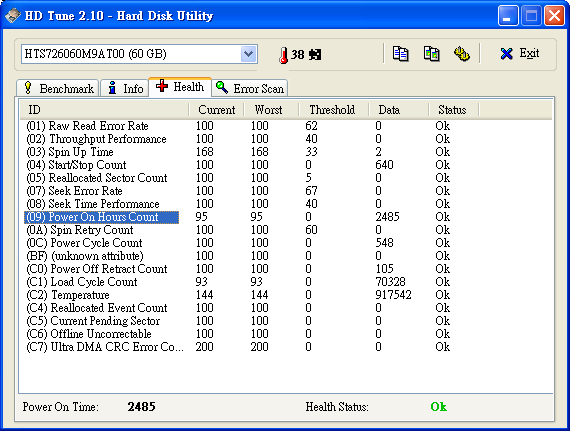Click the red cross Health tab icon
This screenshot has width=570, height=431.
pyautogui.click(x=162, y=86)
